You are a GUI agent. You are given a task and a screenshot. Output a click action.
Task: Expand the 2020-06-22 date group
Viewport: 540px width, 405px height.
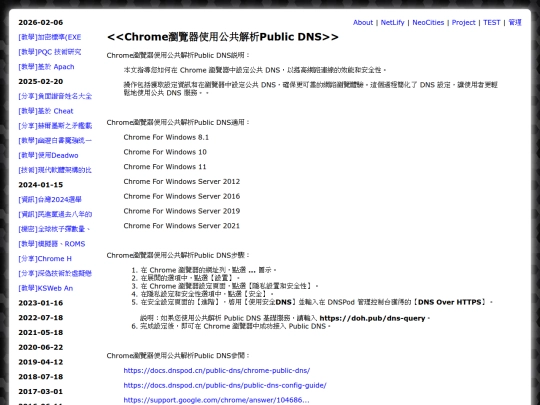[x=41, y=347]
